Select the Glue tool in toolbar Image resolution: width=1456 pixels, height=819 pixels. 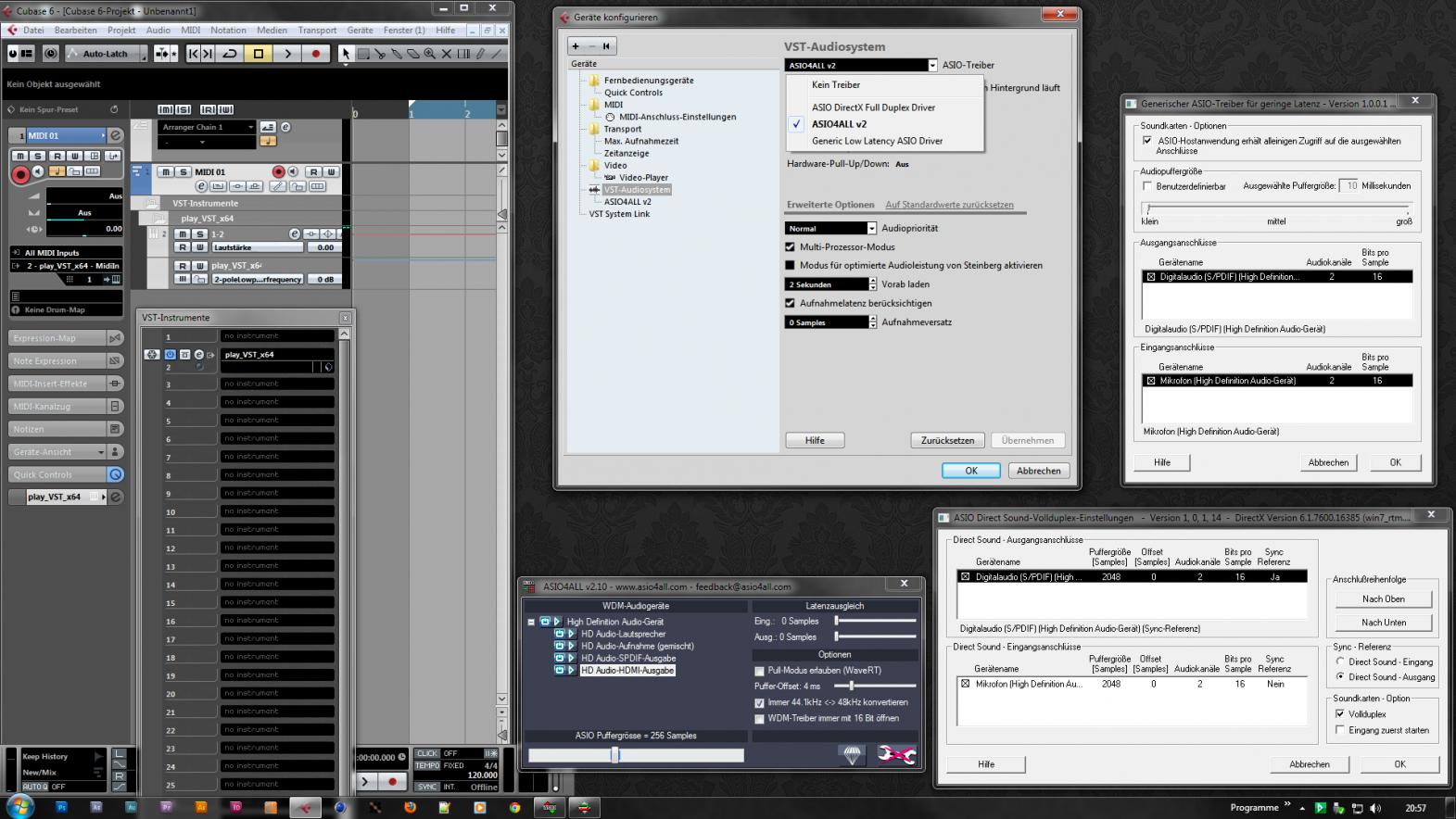pos(397,54)
